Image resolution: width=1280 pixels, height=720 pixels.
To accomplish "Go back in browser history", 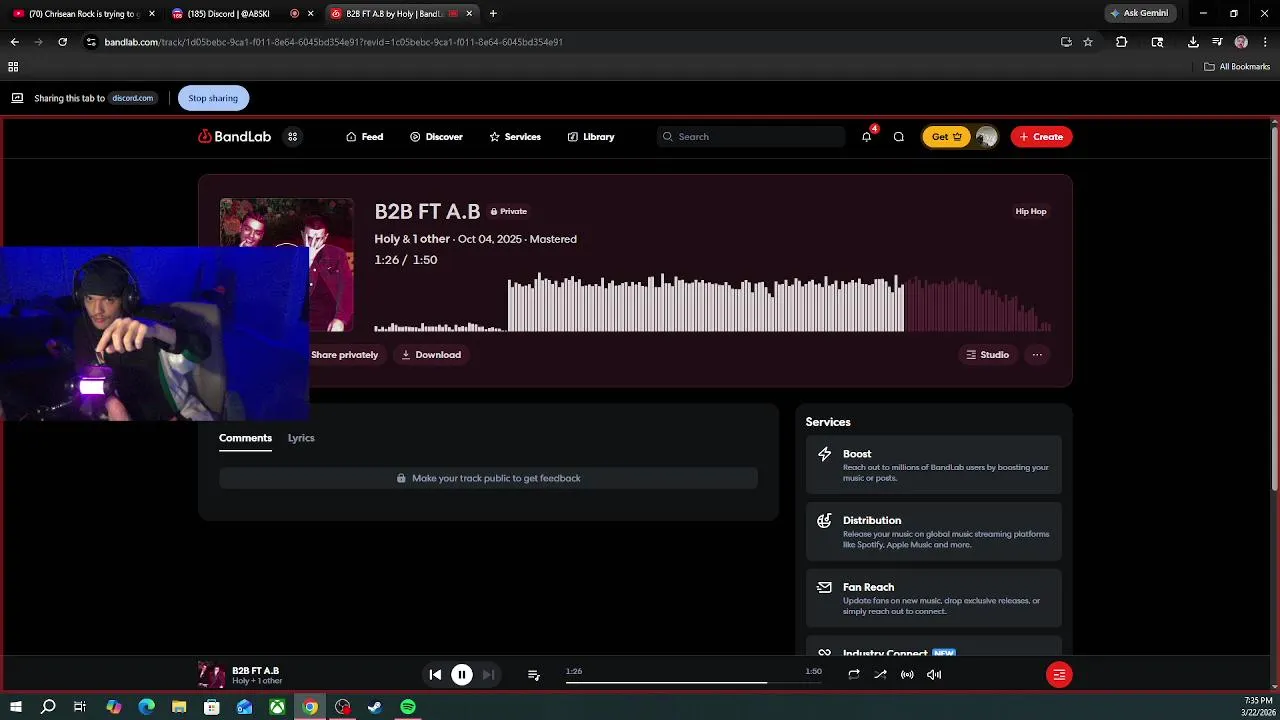I will pos(14,42).
